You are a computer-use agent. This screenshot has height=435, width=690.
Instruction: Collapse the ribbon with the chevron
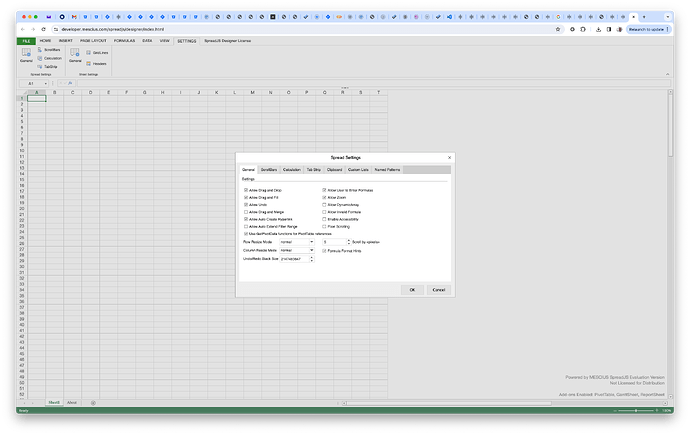coord(668,74)
